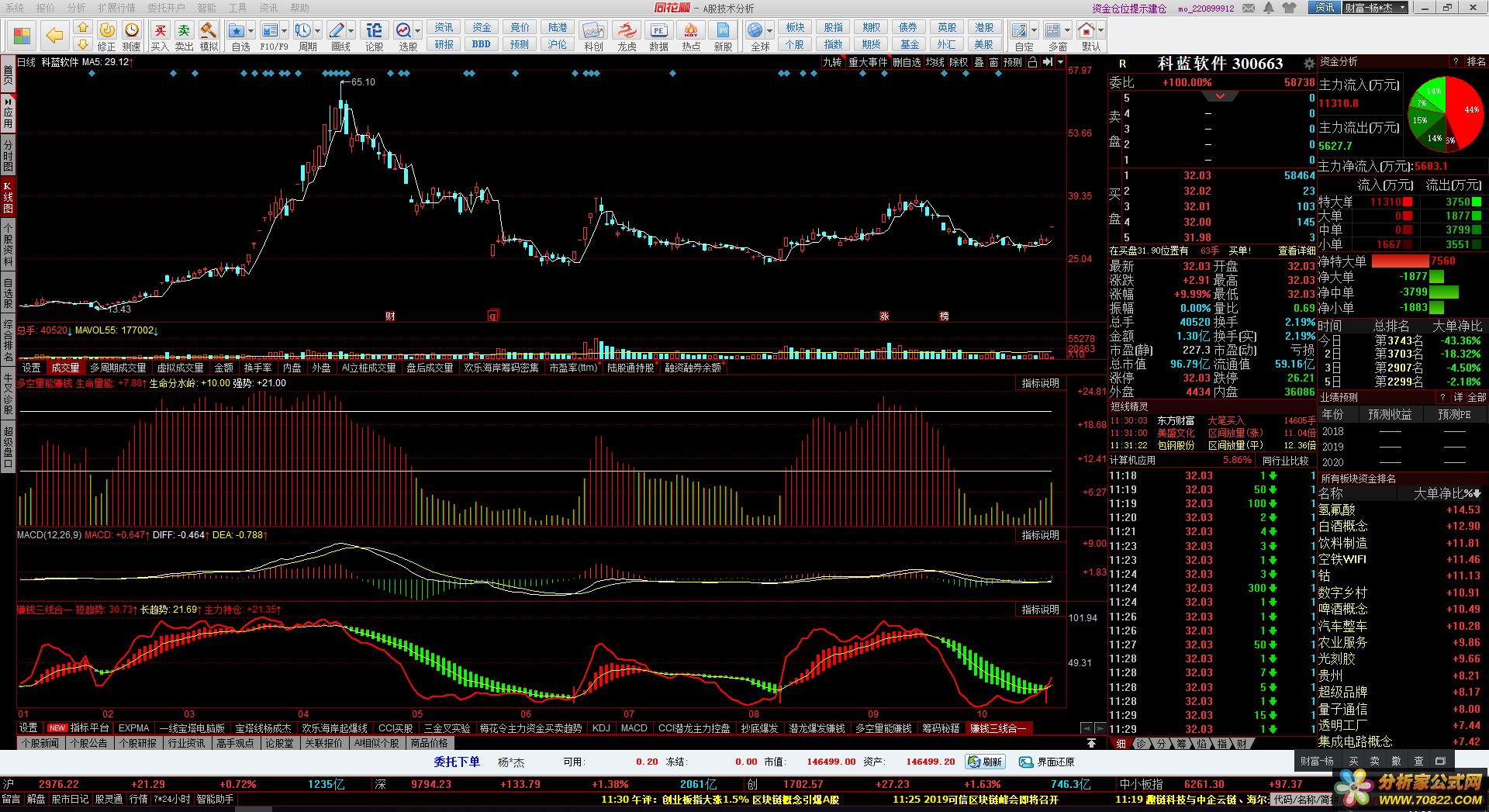Screen dimensions: 1489x812
Task: Expand the chart bar overflow dropdown arrow
Action: pyautogui.click(x=1060, y=62)
